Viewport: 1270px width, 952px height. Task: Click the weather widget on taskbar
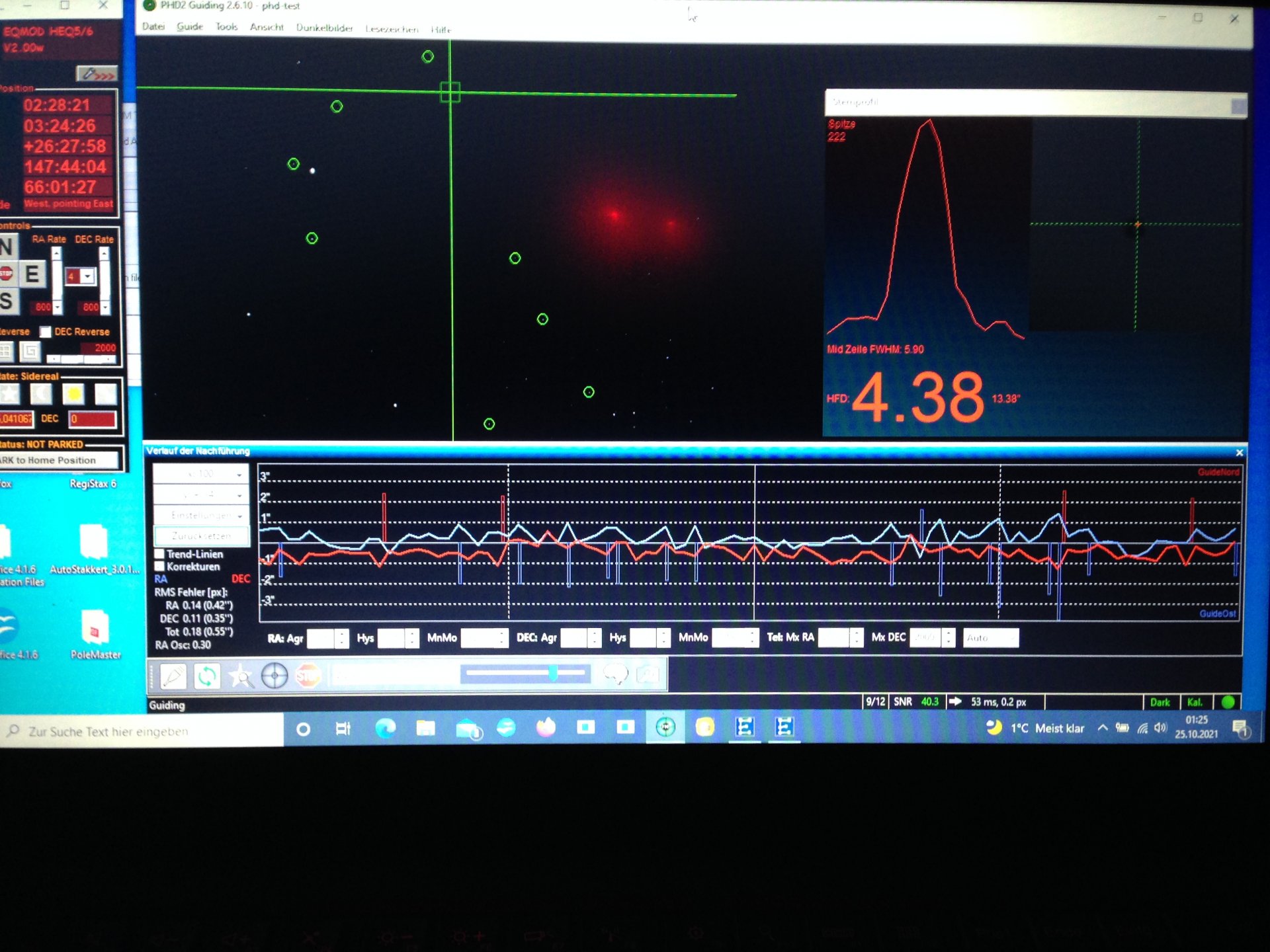click(x=1035, y=728)
